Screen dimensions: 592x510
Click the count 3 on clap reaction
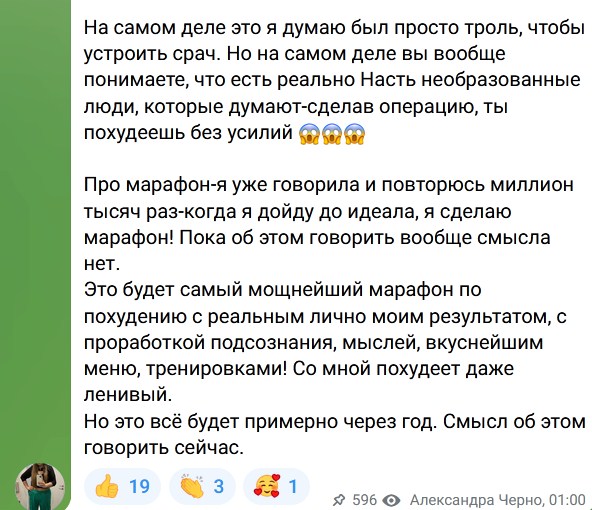tap(219, 486)
